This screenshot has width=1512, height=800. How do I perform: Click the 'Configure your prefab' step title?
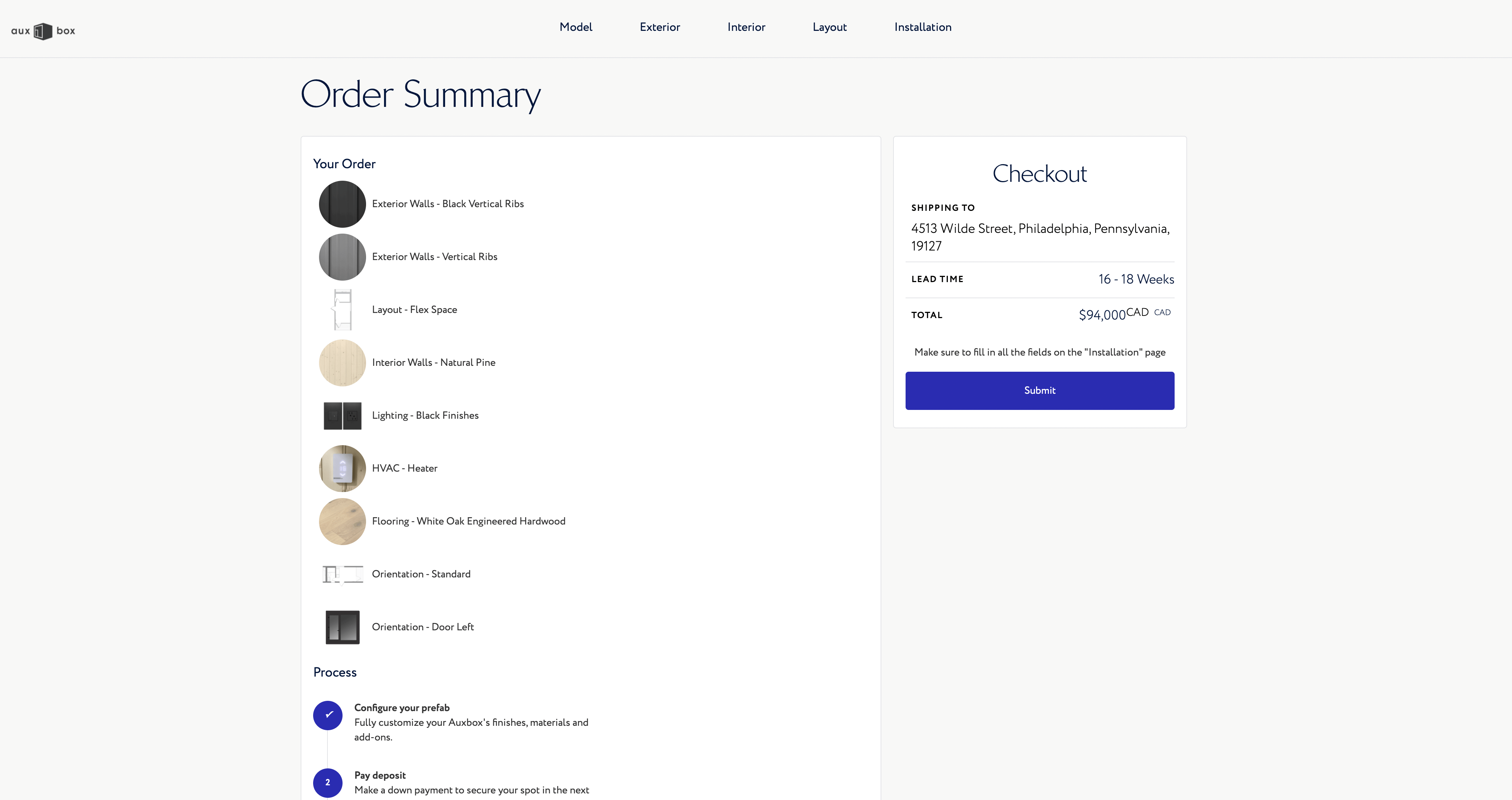pyautogui.click(x=401, y=708)
